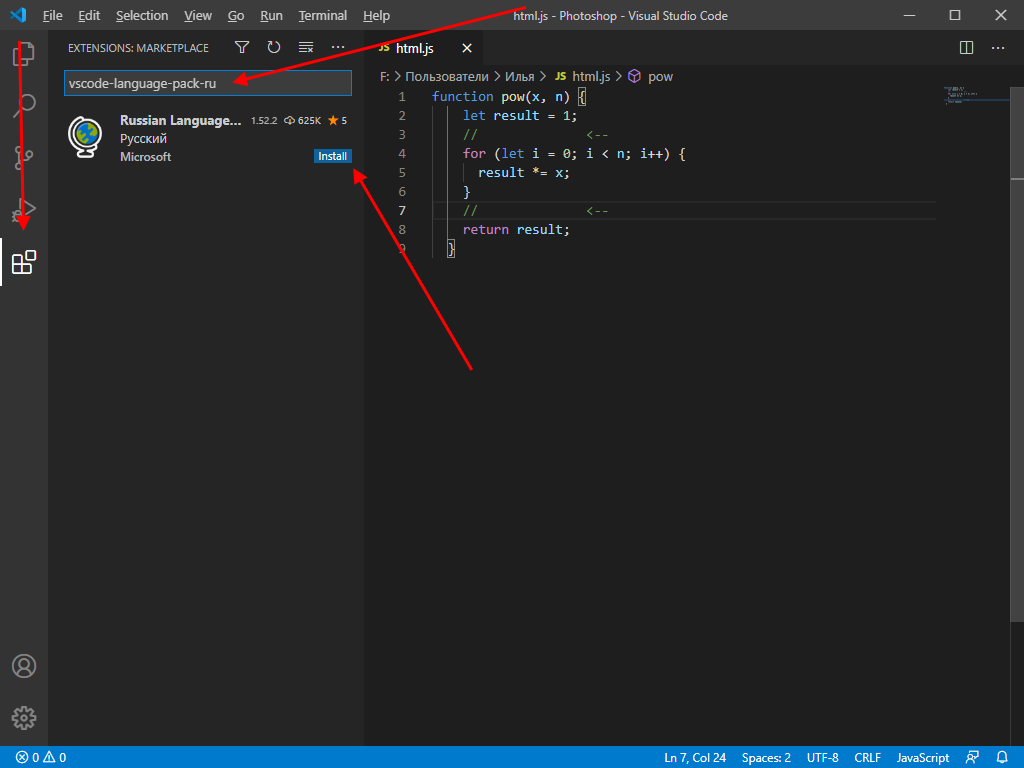Send feedback using the smiley icon

pyautogui.click(x=972, y=757)
